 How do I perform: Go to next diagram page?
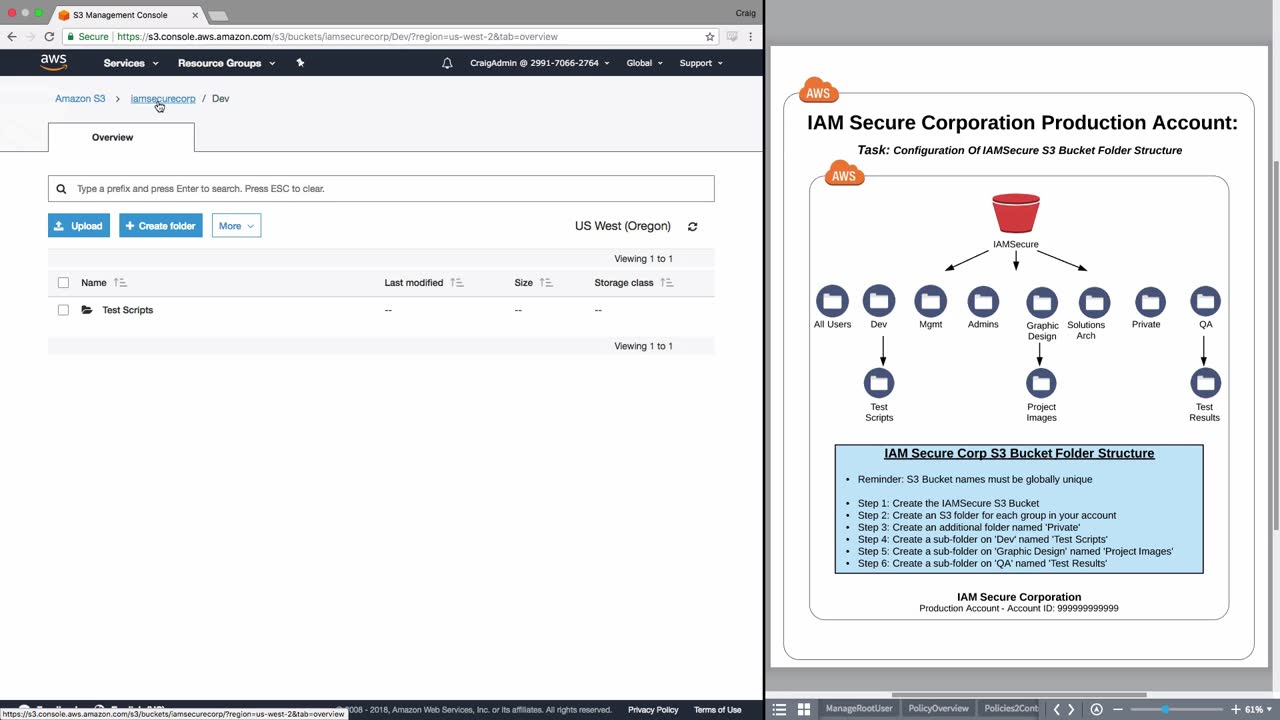coord(1071,709)
